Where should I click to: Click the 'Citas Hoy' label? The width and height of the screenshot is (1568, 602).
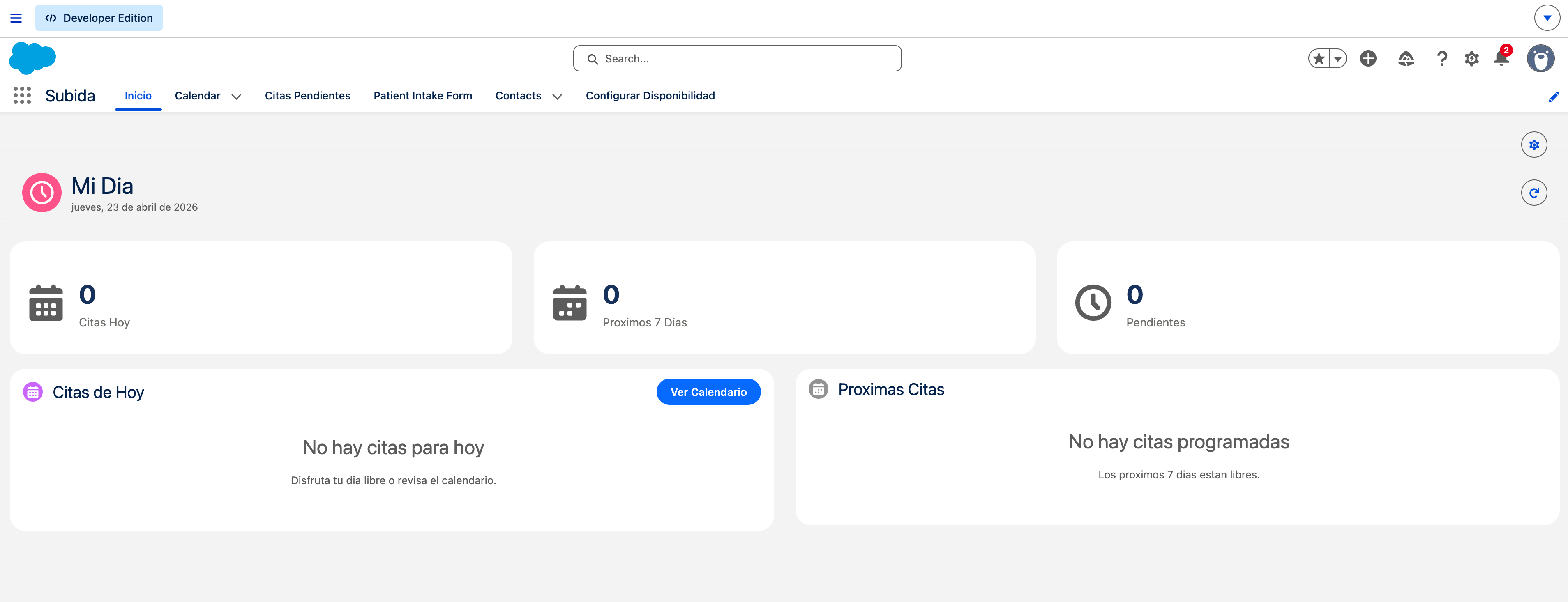pyautogui.click(x=104, y=322)
